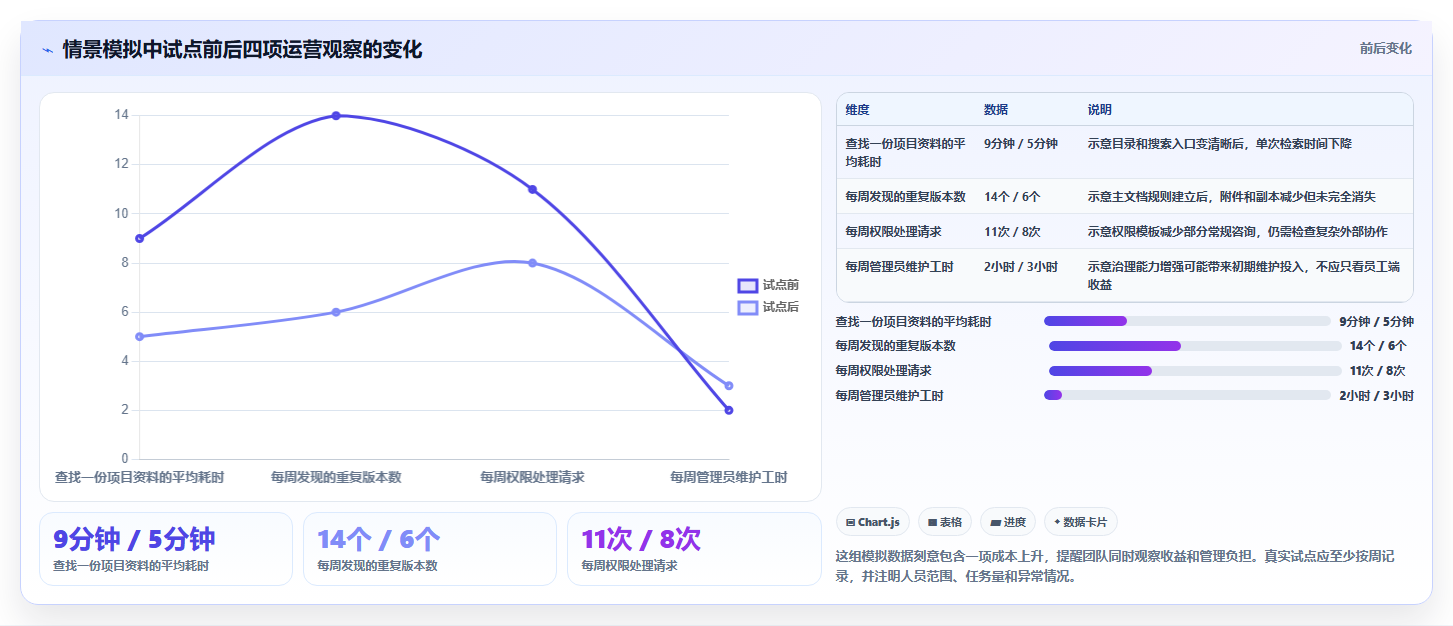This screenshot has width=1453, height=626.
Task: Select table cell 查找一份项目资料的平均耗时
Action: 905,152
